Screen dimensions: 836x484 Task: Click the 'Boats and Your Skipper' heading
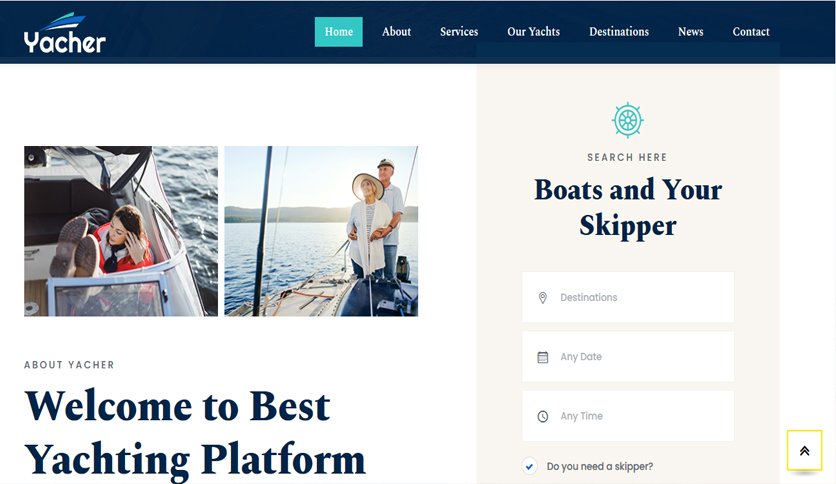point(628,207)
